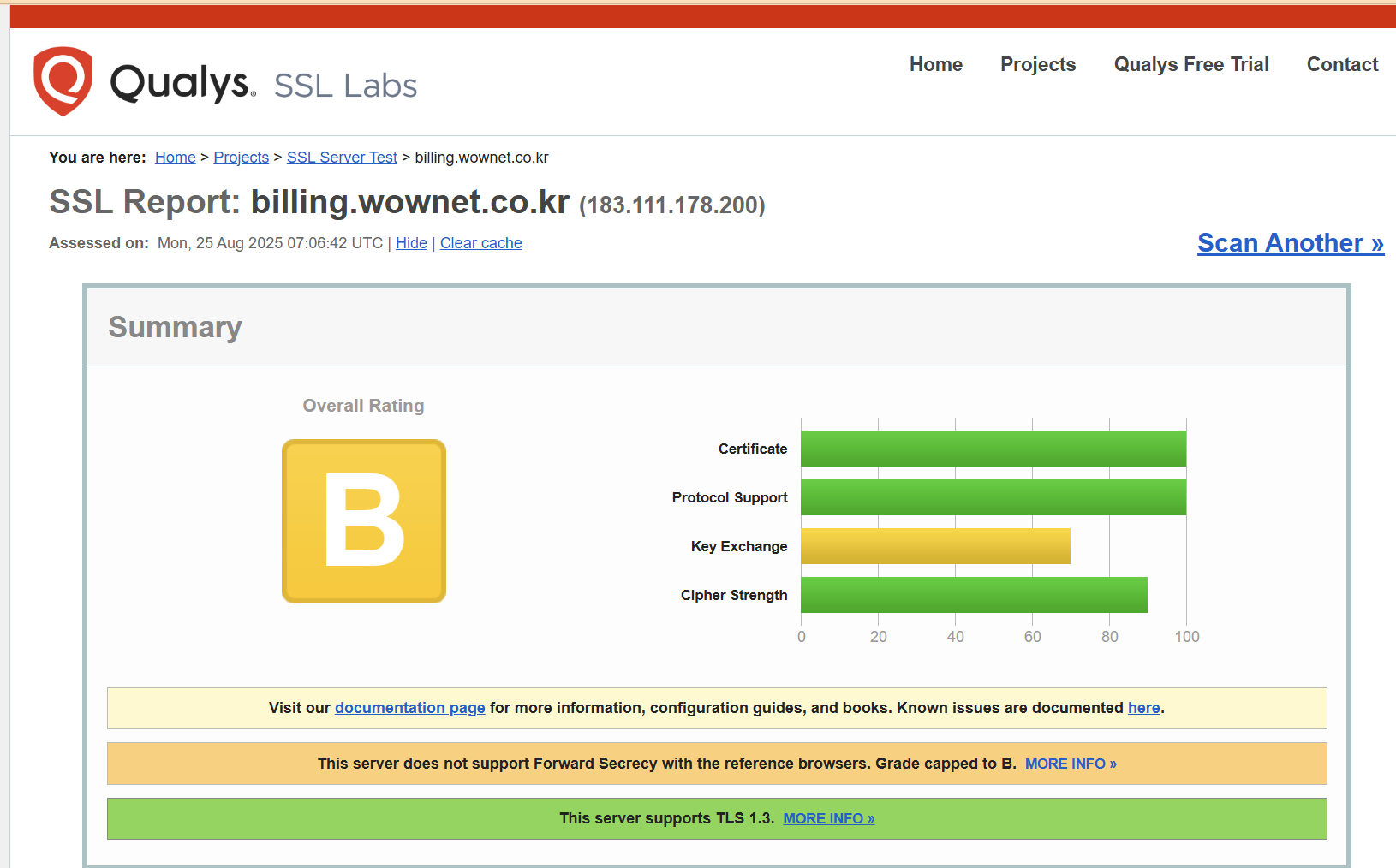The image size is (1396, 868).
Task: Click the Summary section heading
Action: [x=175, y=327]
